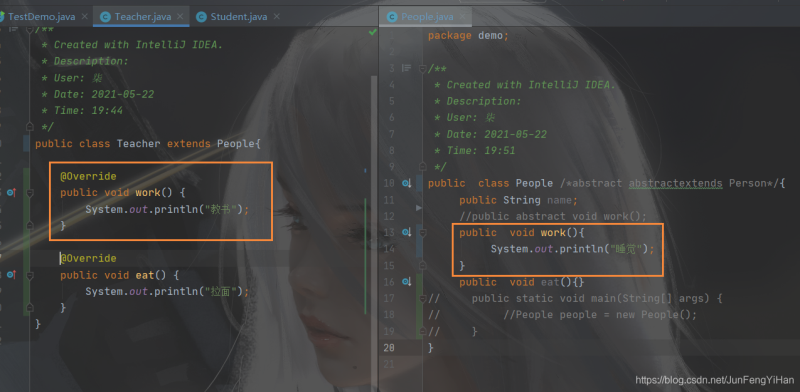Click the overridden-method icon on People line 13

(x=407, y=233)
